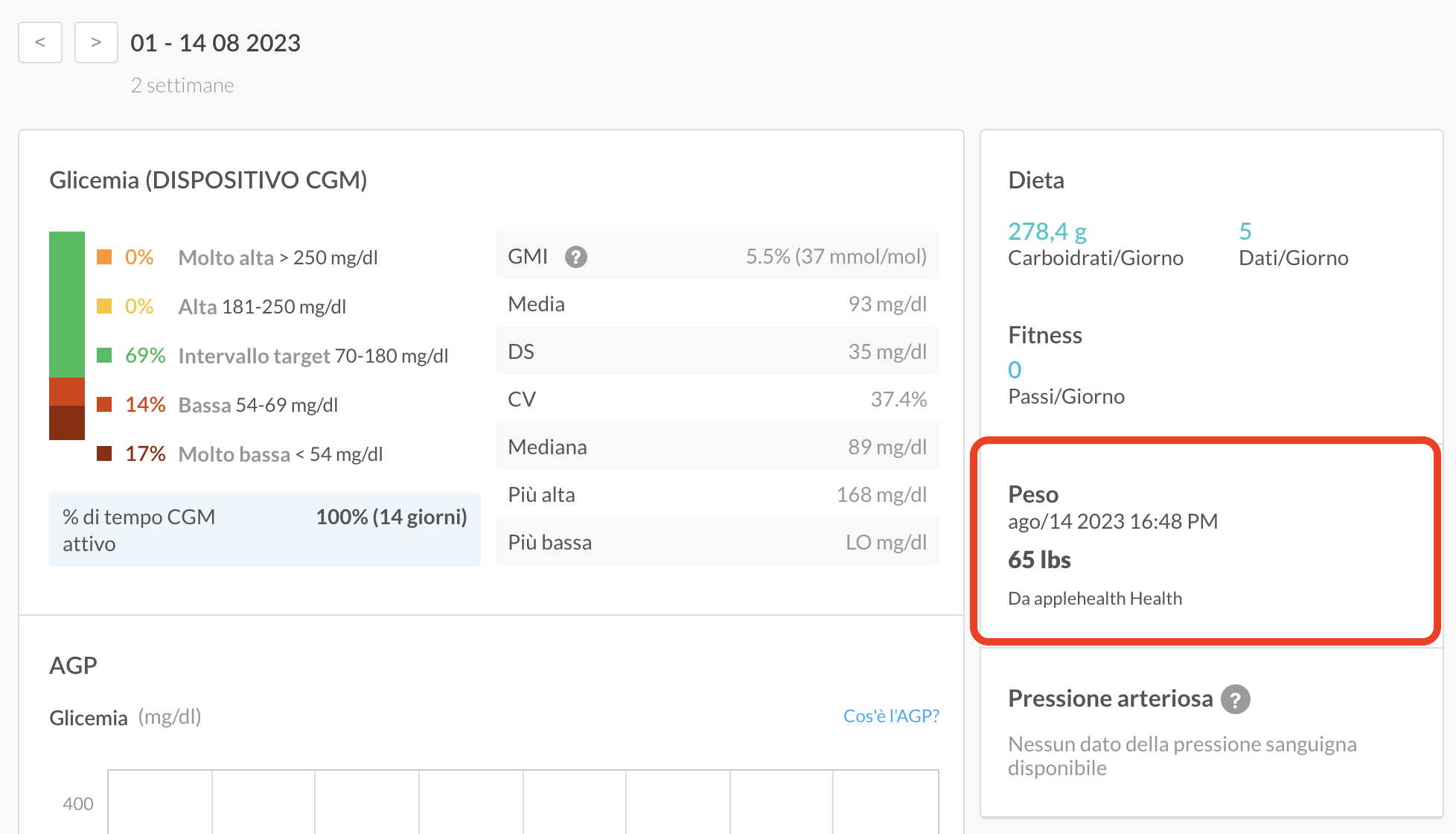1456x834 pixels.
Task: Click the Glicemia (DISPOSITIVO CGM) heading
Action: click(208, 180)
